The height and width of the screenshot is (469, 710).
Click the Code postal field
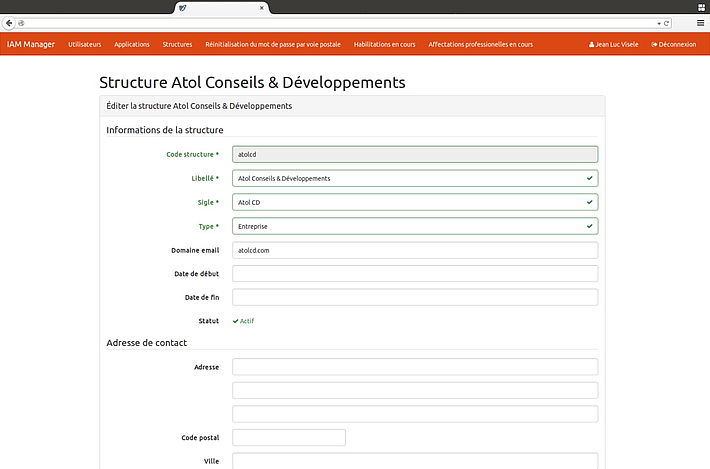[x=289, y=438]
